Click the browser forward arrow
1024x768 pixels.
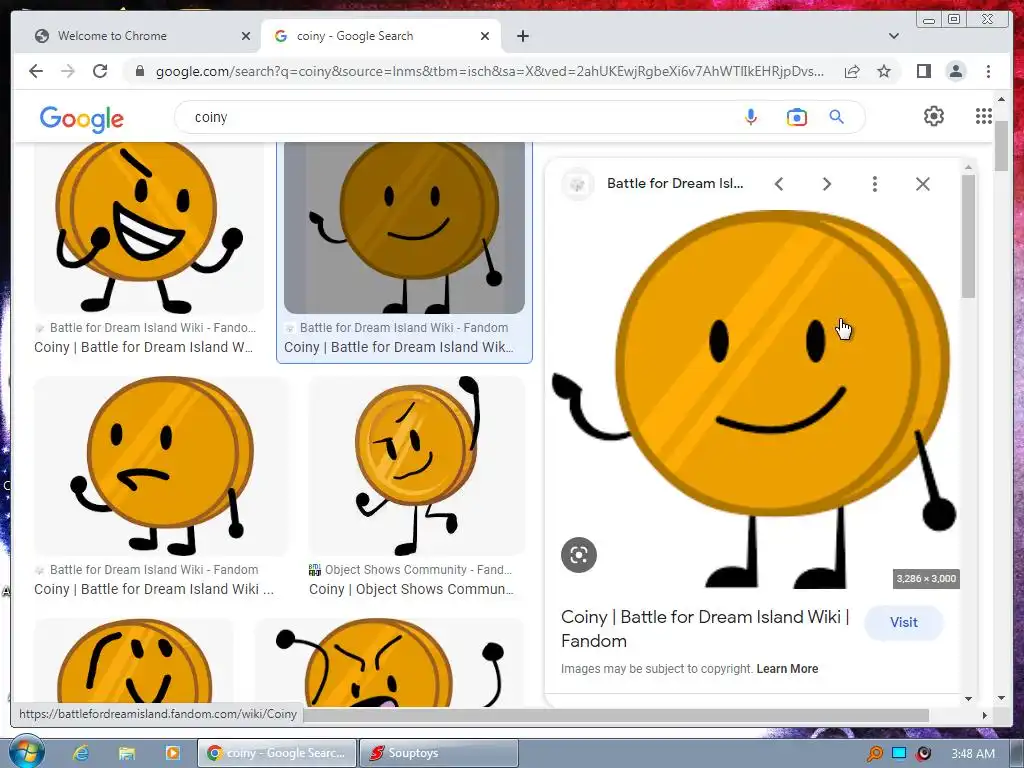pos(68,71)
